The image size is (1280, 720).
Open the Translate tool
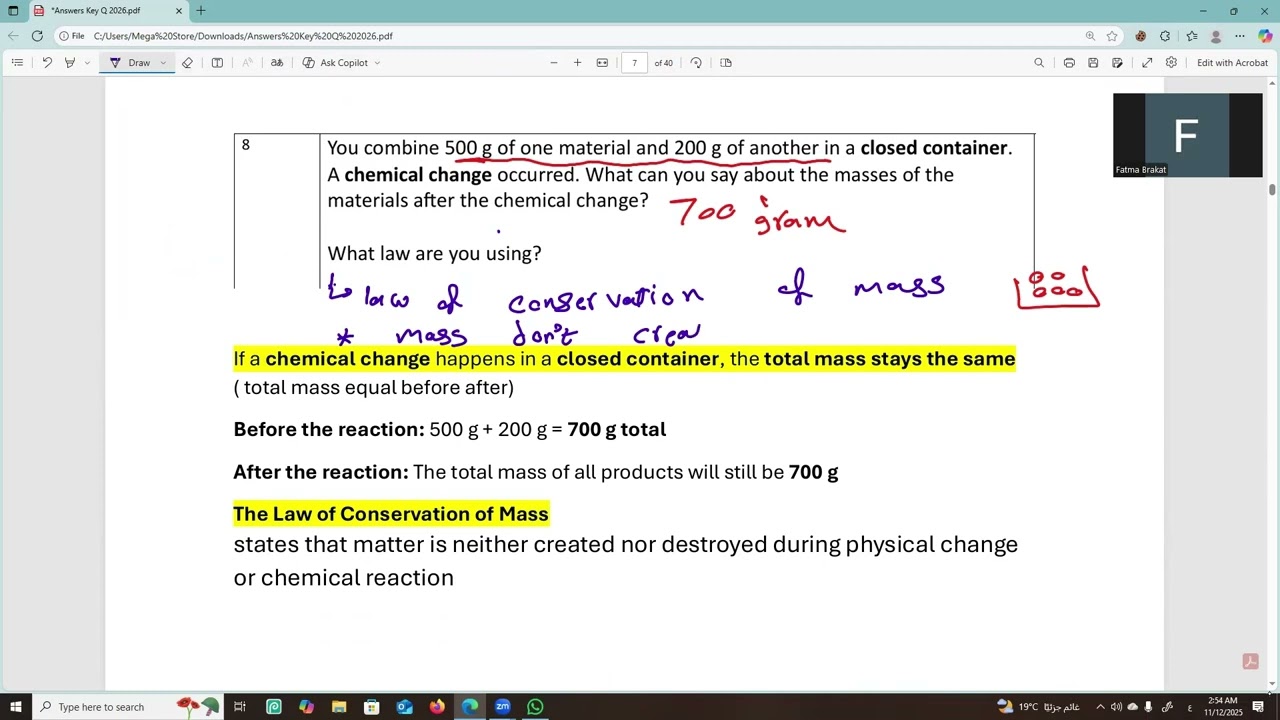click(x=277, y=63)
